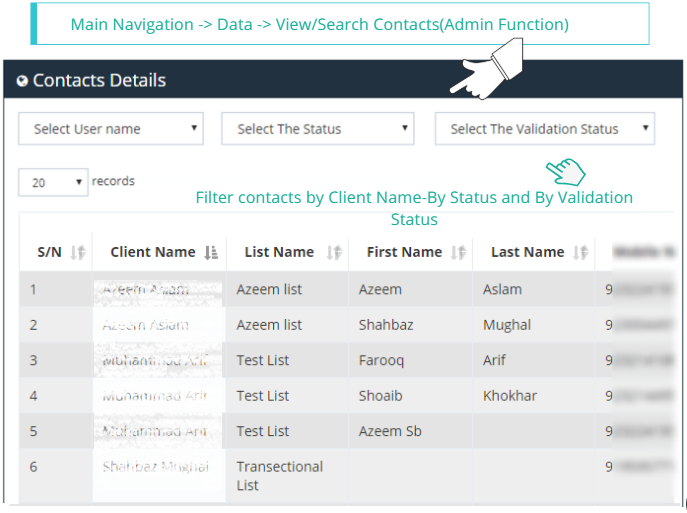Open Select User name dropdown
Viewport: 687px width, 513px height.
pos(111,129)
